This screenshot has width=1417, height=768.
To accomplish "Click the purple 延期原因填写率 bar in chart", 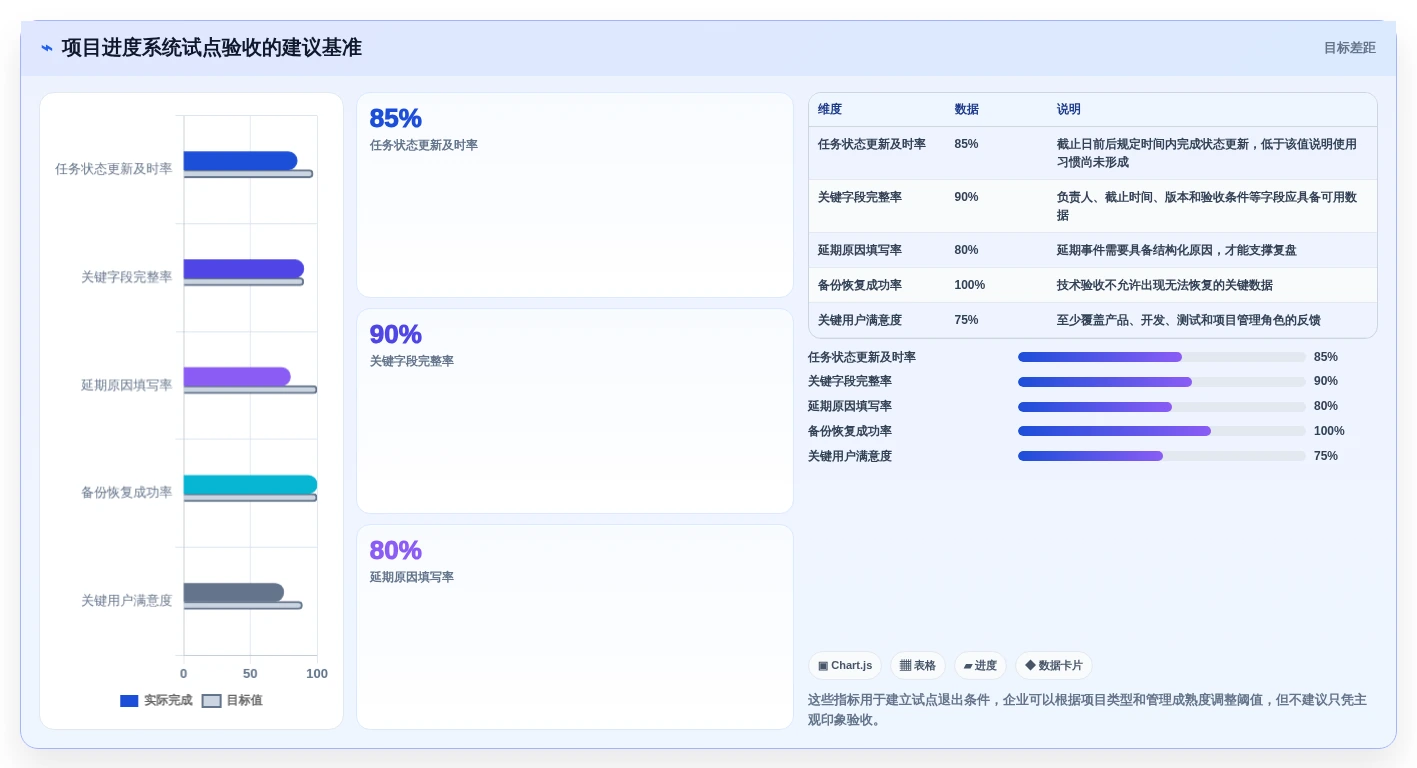I will pos(237,377).
